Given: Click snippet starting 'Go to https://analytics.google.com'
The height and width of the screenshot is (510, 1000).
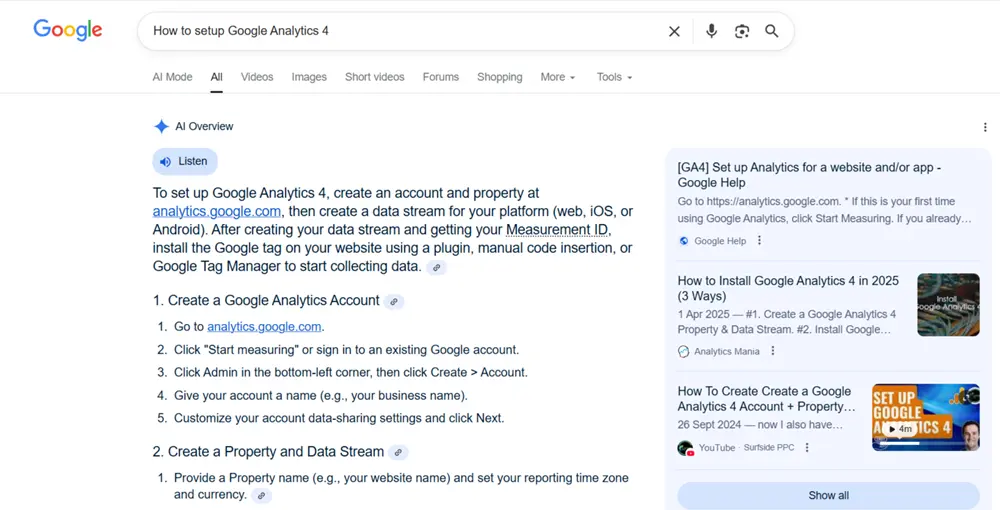Looking at the screenshot, I should pos(825,210).
